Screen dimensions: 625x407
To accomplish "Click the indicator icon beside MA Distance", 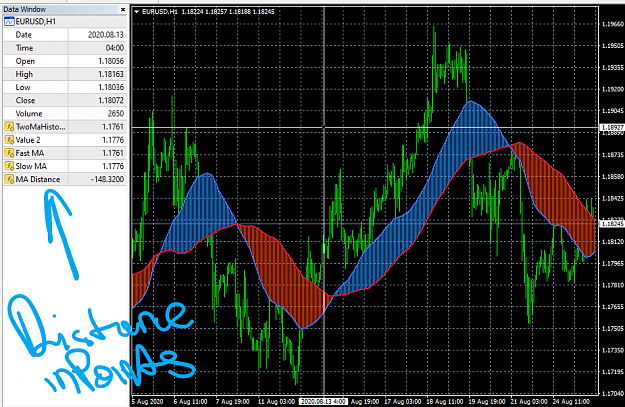I will 9,179.
